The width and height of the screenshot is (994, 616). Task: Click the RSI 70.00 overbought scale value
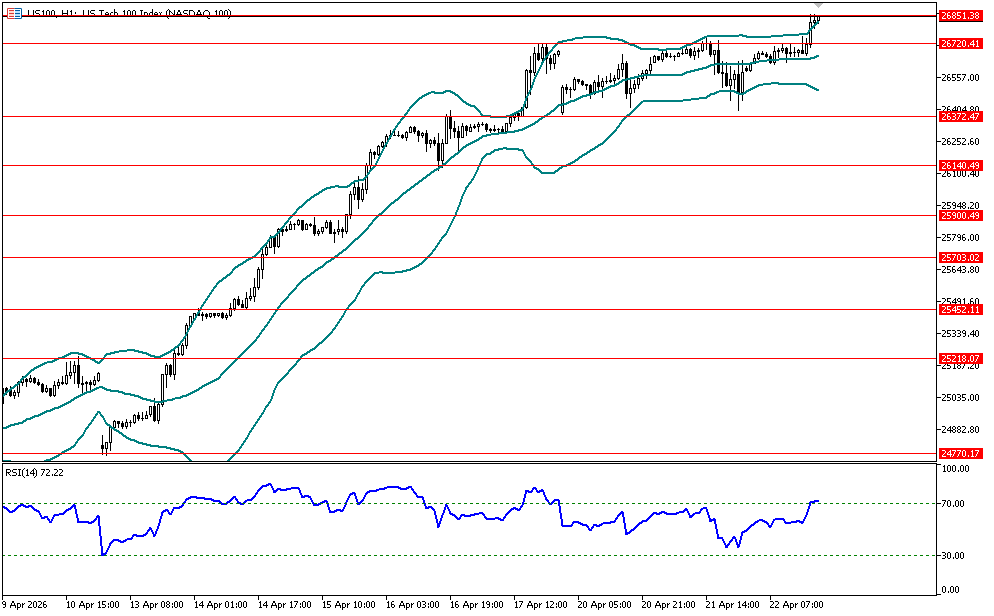click(x=954, y=503)
